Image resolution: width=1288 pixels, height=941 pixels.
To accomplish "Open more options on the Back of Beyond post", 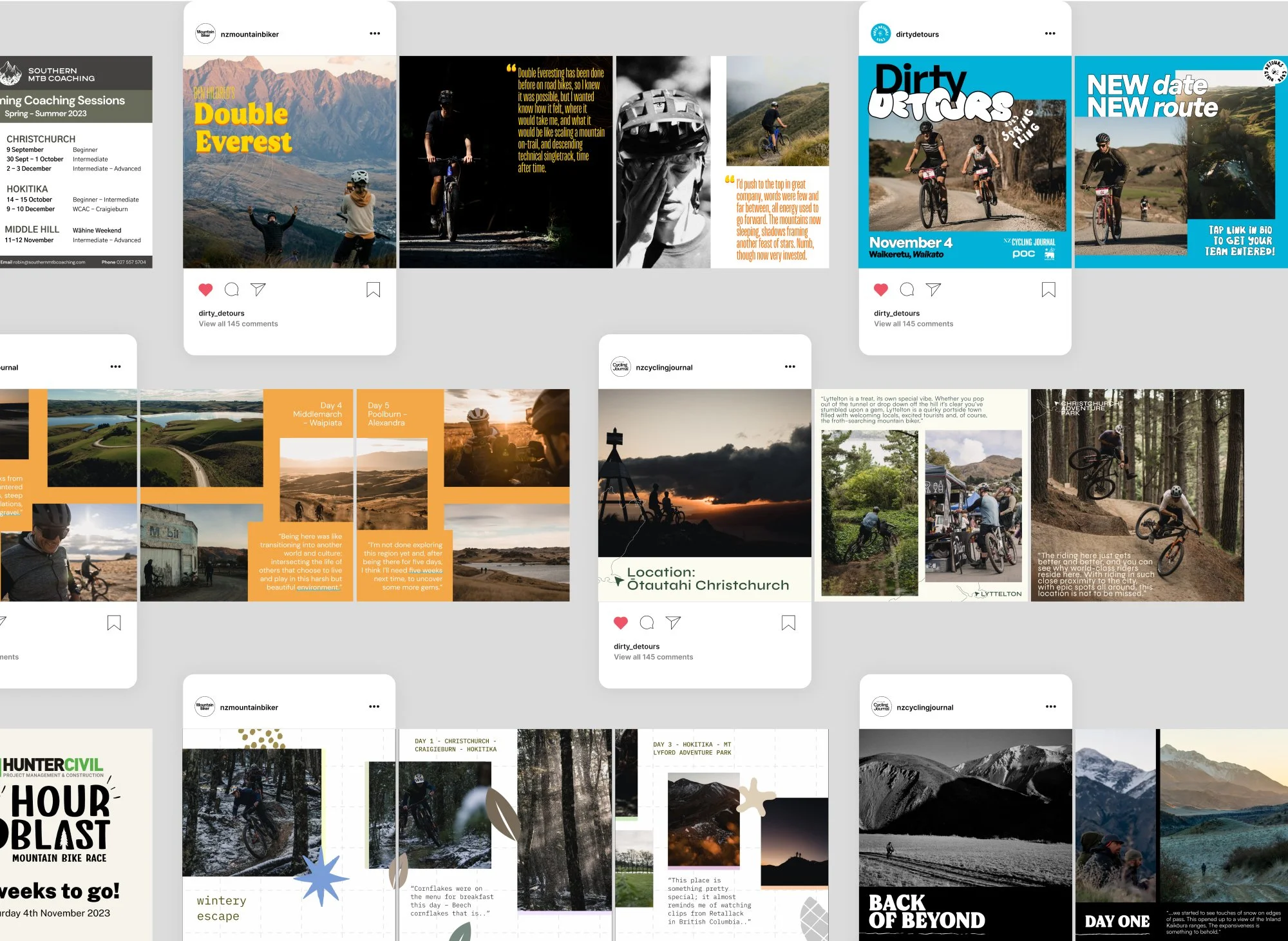I will point(1051,707).
